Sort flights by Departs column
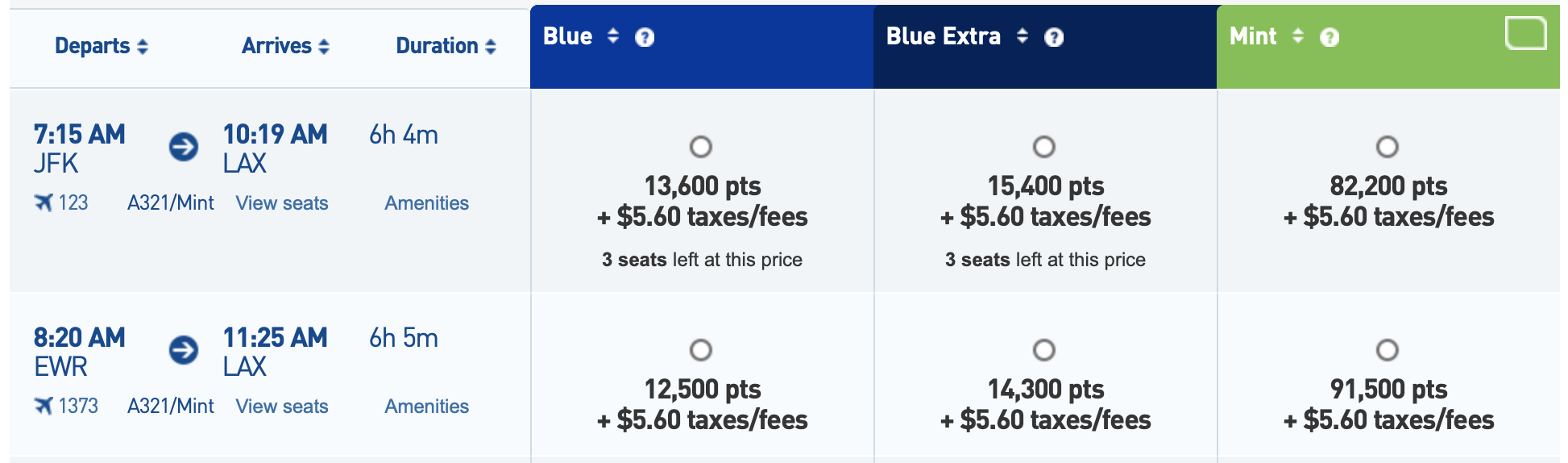Image resolution: width=1568 pixels, height=463 pixels. (x=102, y=46)
